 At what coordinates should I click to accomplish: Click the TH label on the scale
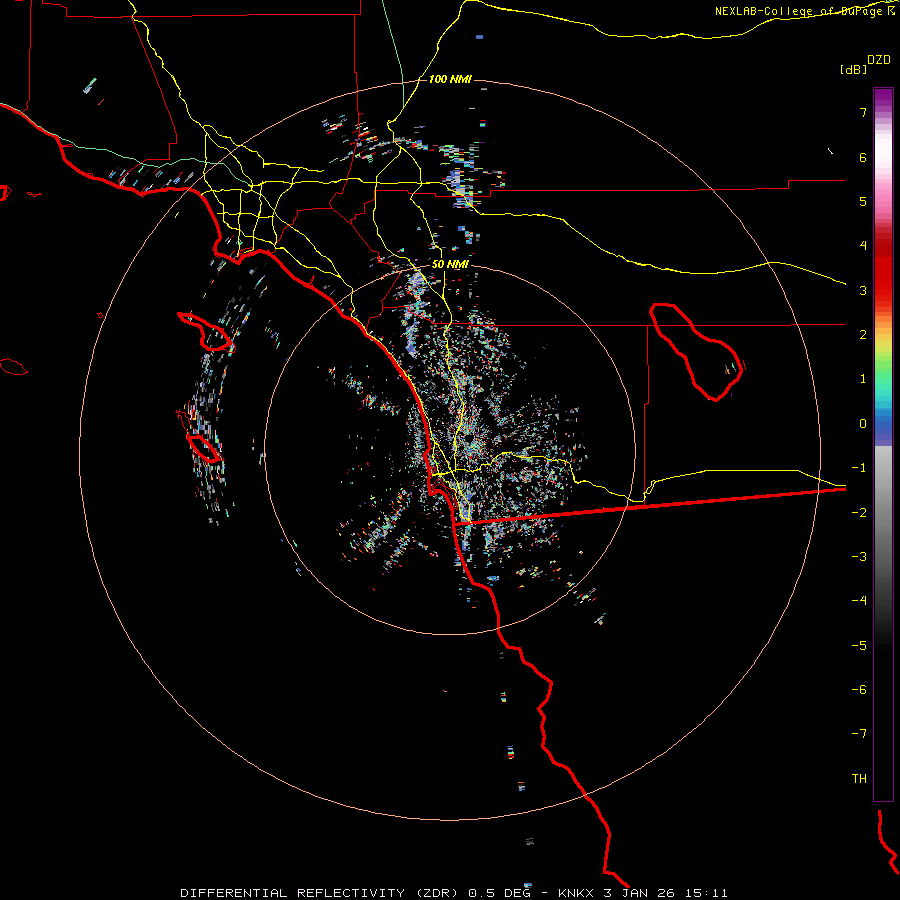(859, 779)
